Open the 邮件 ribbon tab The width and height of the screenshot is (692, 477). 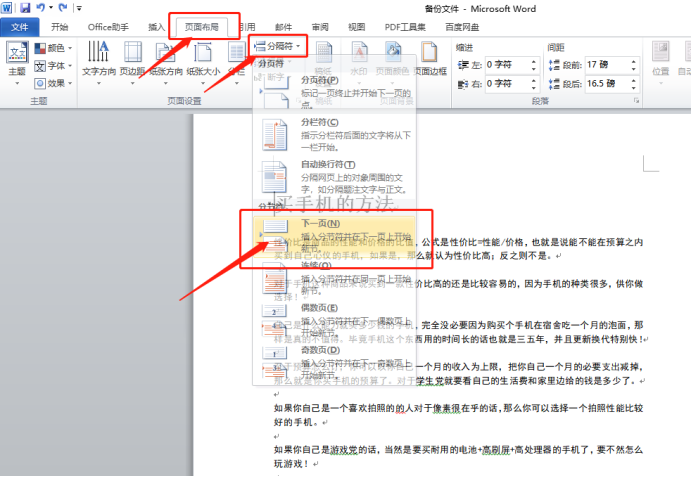point(283,27)
